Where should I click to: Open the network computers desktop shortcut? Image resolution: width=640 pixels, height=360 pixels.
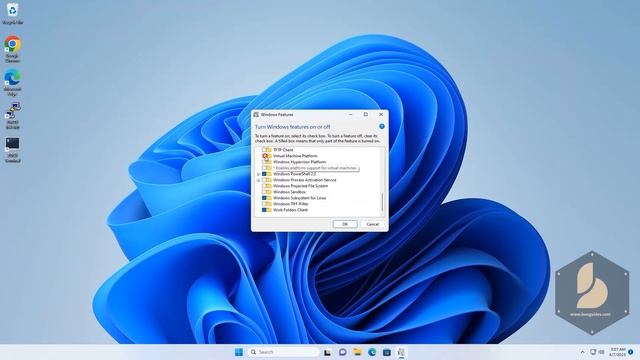13,116
